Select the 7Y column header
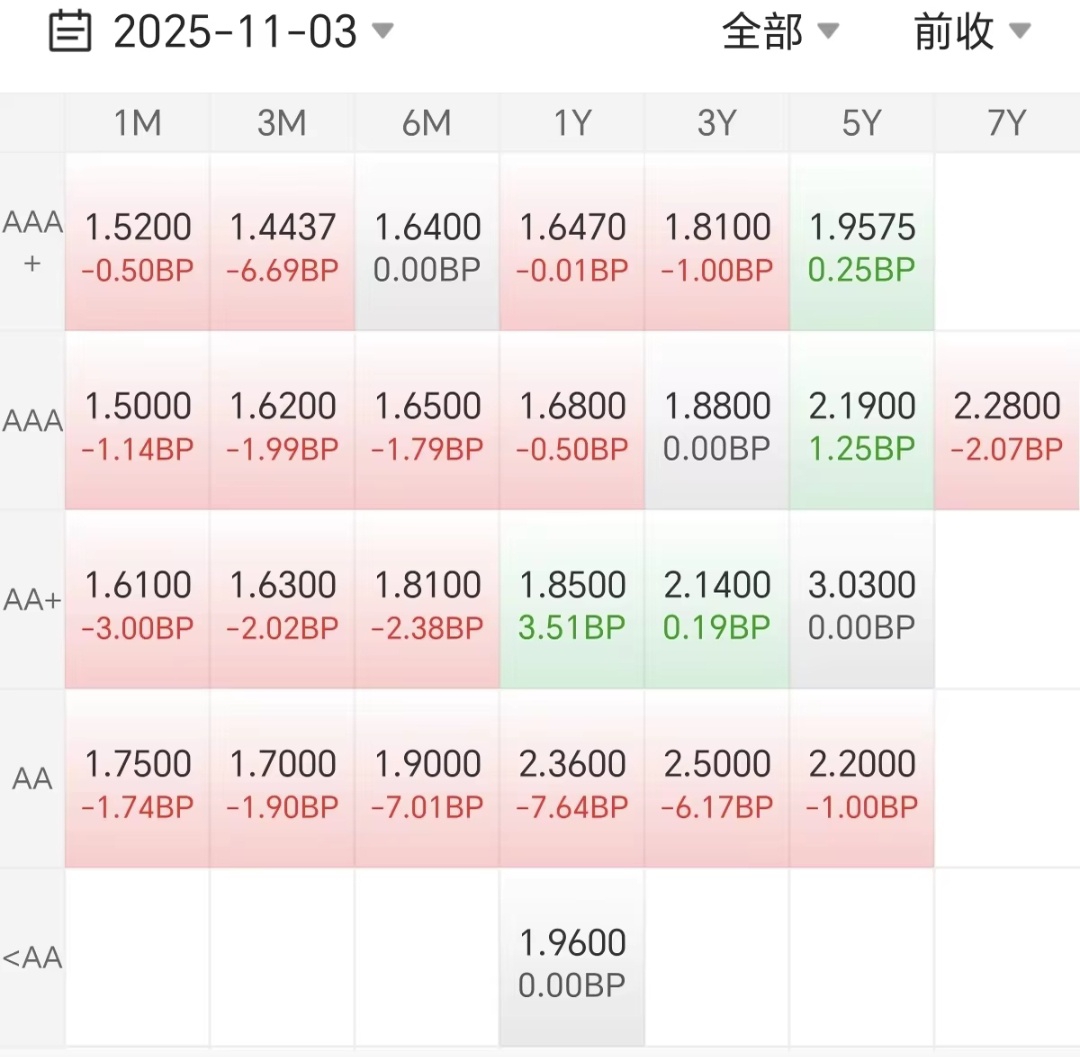 [x=1006, y=123]
